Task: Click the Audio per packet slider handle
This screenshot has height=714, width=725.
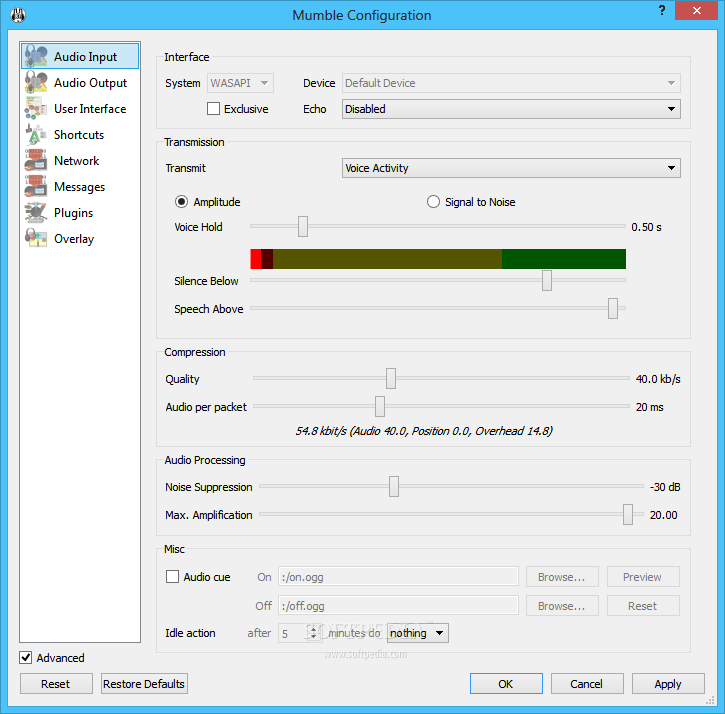Action: [x=380, y=406]
